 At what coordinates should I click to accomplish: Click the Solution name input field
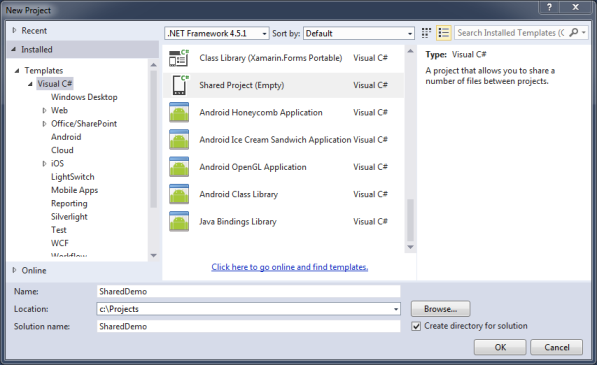249,327
